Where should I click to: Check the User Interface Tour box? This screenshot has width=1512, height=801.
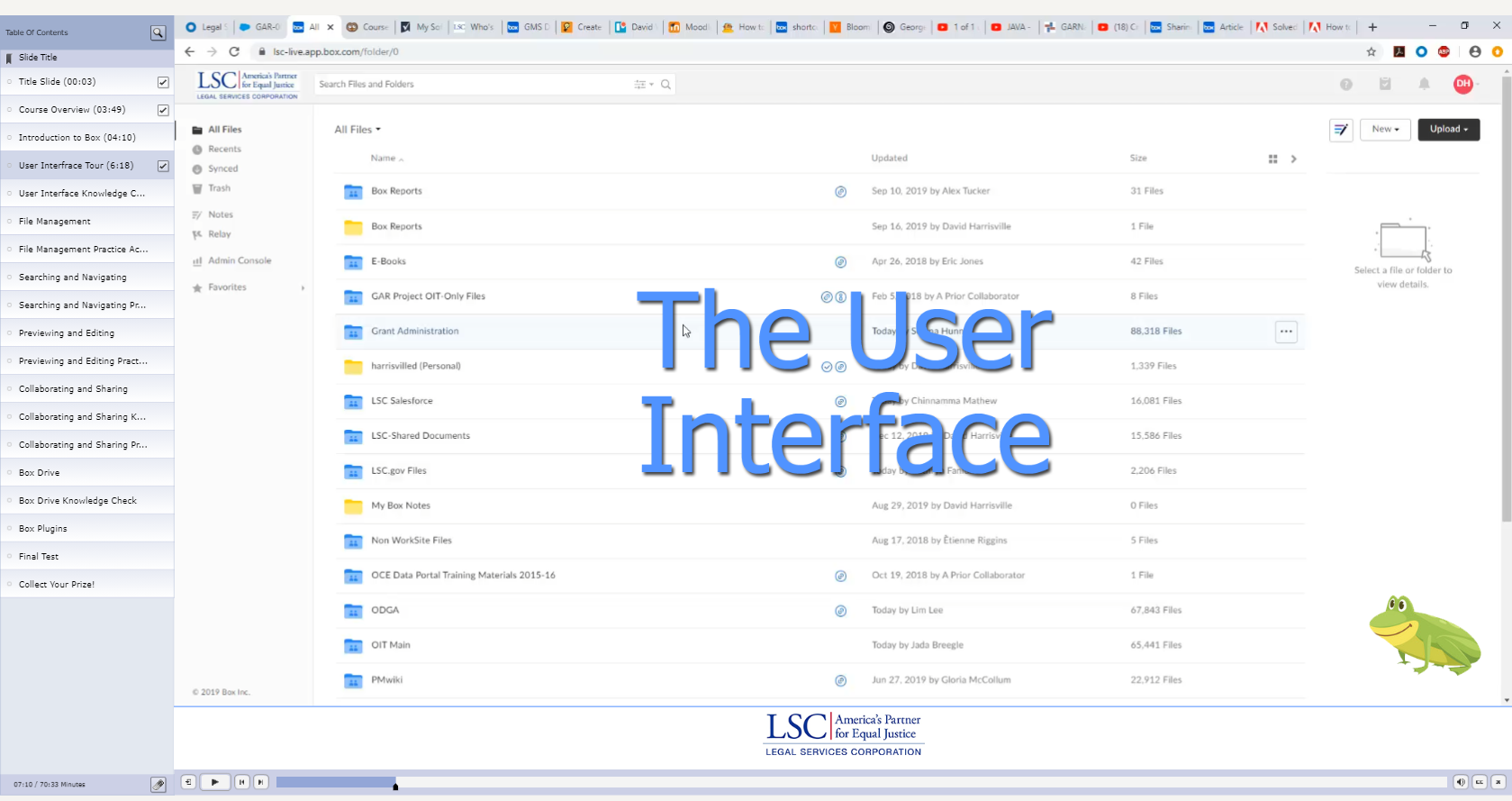click(x=163, y=166)
